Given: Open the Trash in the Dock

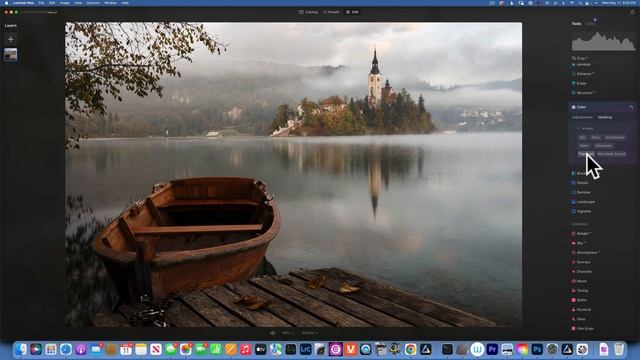Looking at the screenshot, I should (619, 349).
